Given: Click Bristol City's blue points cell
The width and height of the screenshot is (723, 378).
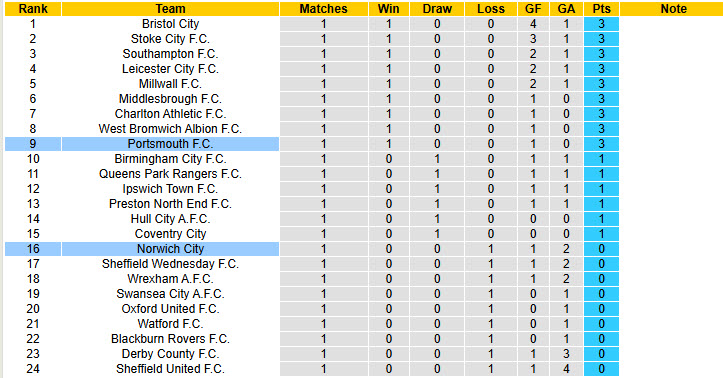Looking at the screenshot, I should (601, 24).
